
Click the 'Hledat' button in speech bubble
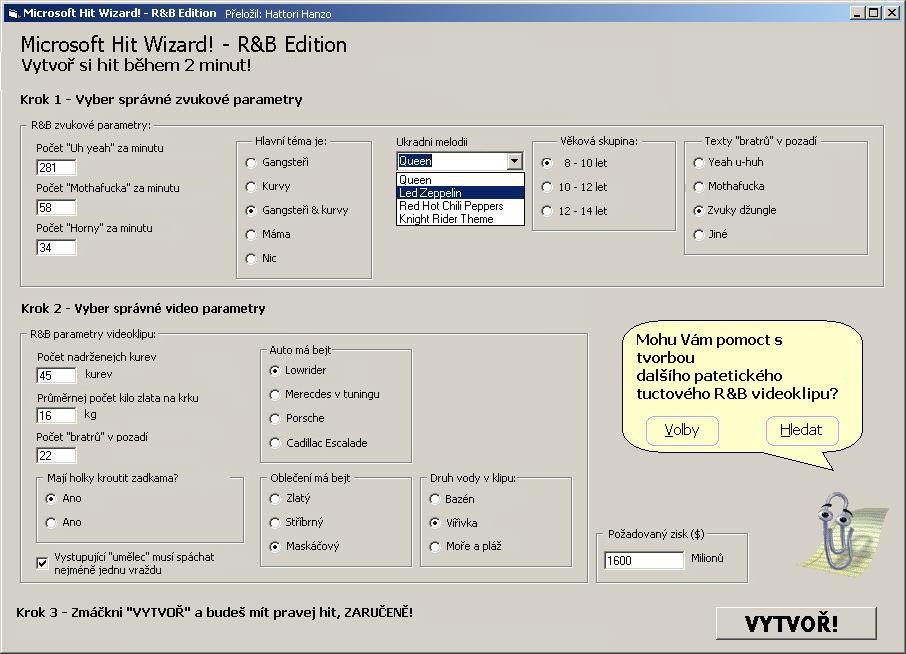click(x=801, y=430)
